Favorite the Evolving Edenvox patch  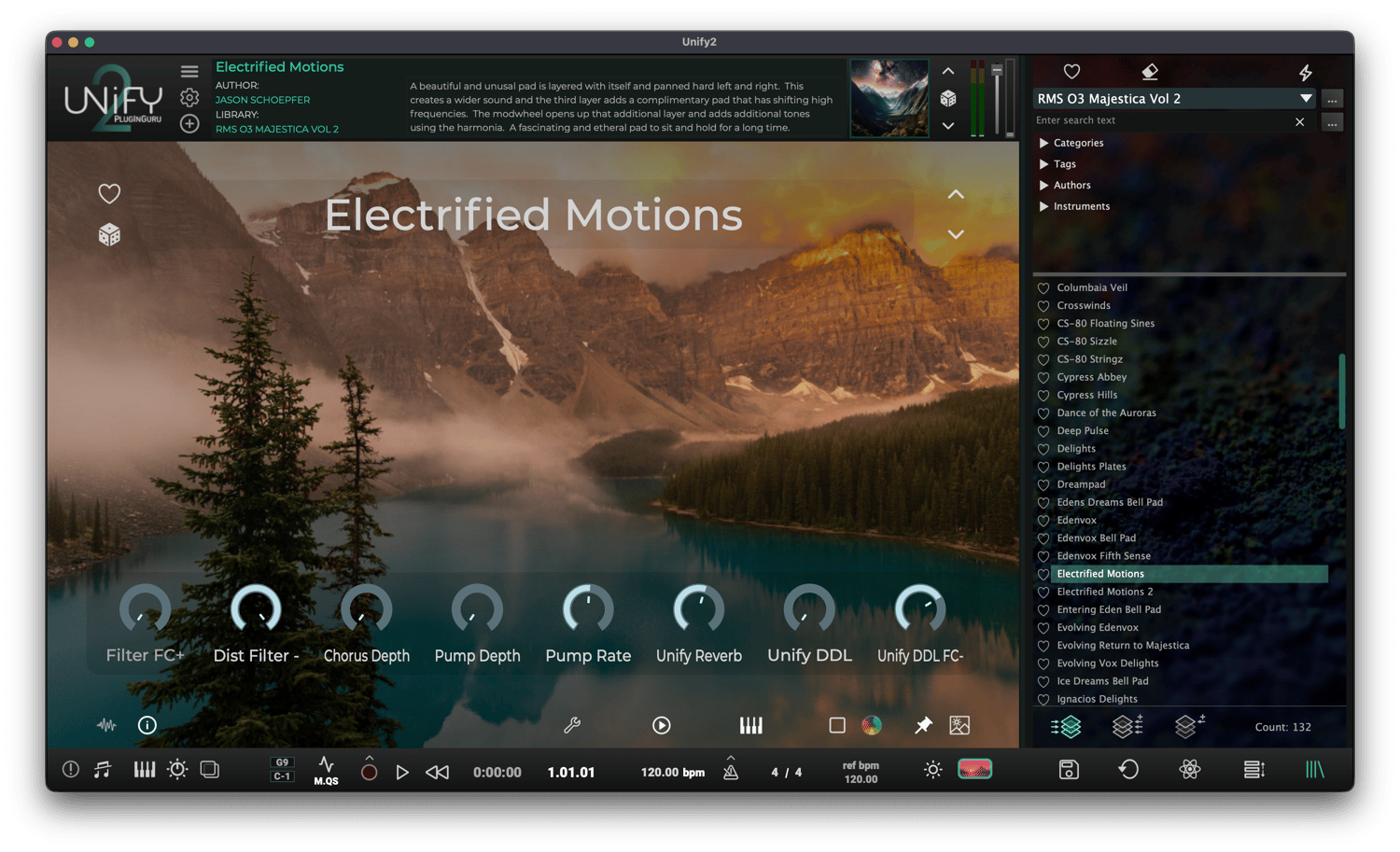pyautogui.click(x=1043, y=628)
